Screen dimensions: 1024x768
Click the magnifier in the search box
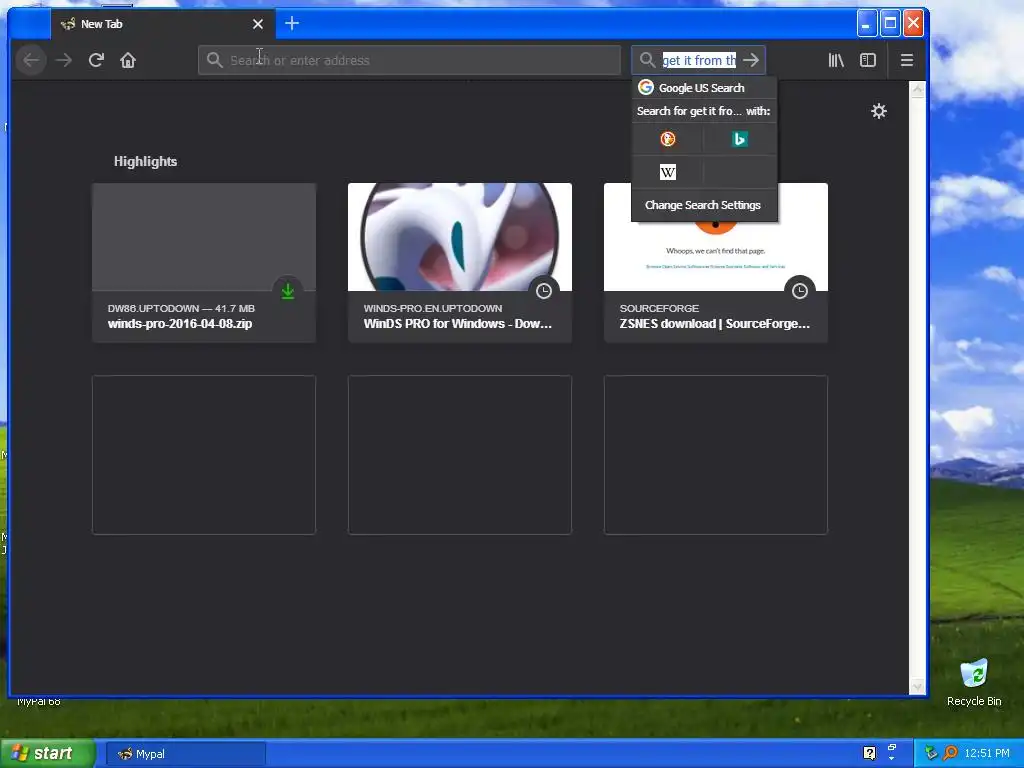647,60
